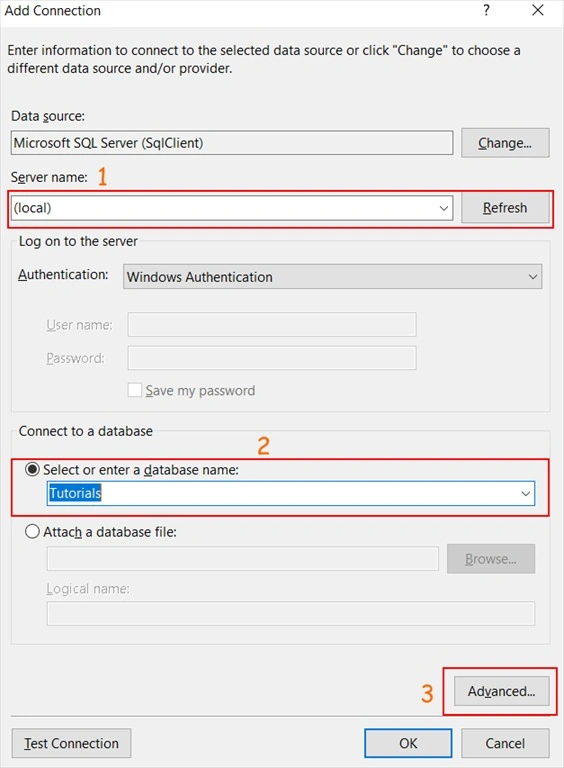Viewport: 564px width, 768px height.
Task: Click the Change data source button
Action: coord(505,143)
